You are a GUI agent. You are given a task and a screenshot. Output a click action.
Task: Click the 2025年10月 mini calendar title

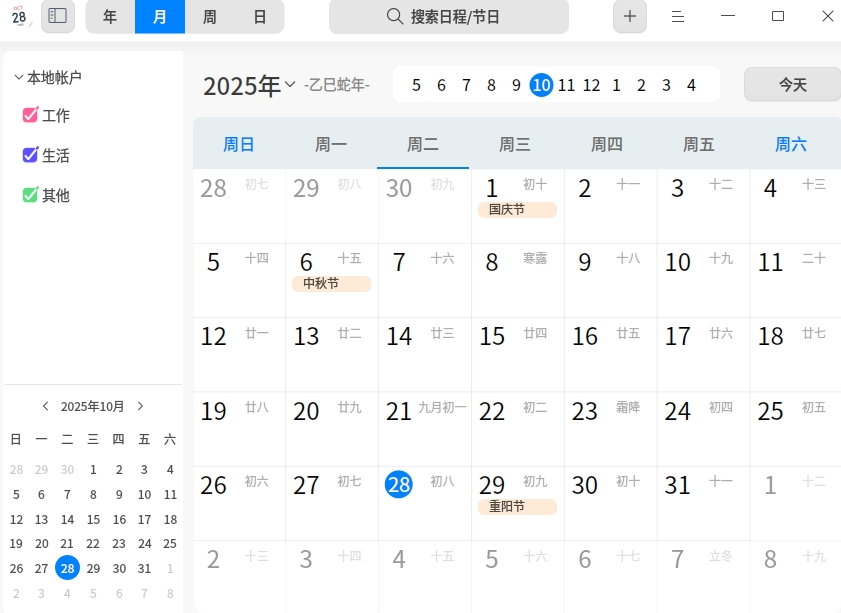click(92, 406)
